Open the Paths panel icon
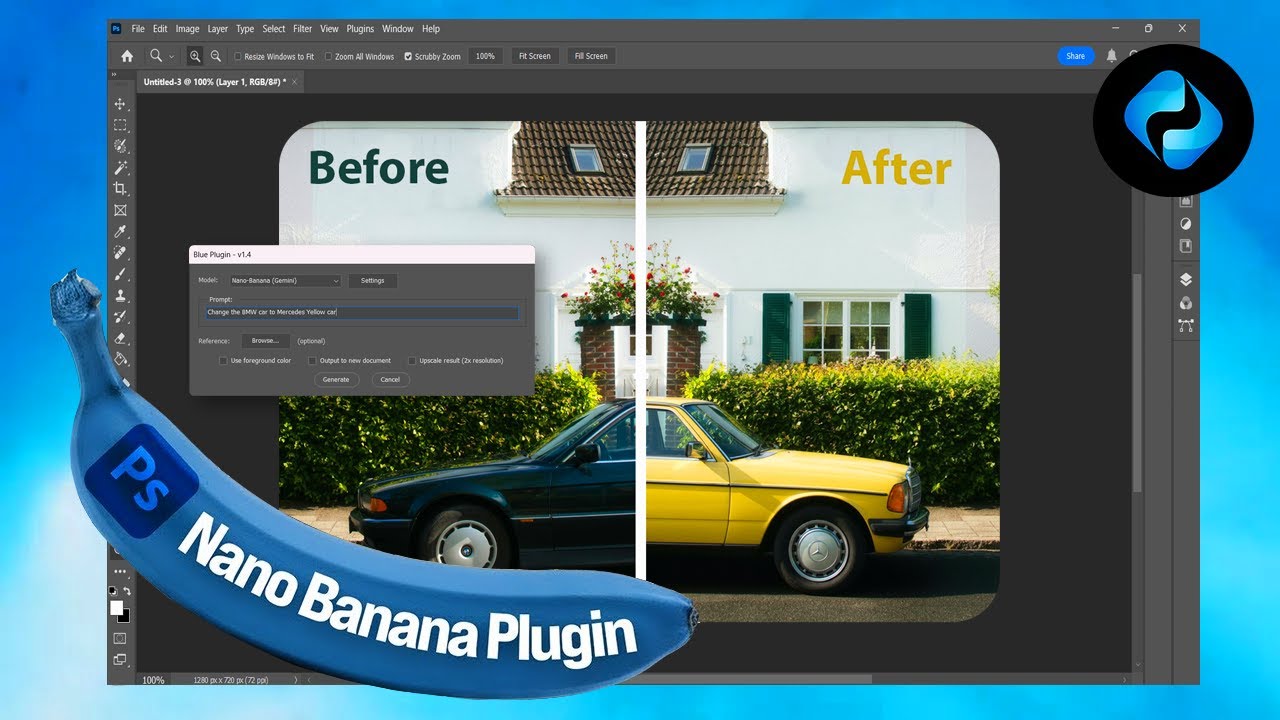This screenshot has width=1280, height=720. pyautogui.click(x=1186, y=325)
